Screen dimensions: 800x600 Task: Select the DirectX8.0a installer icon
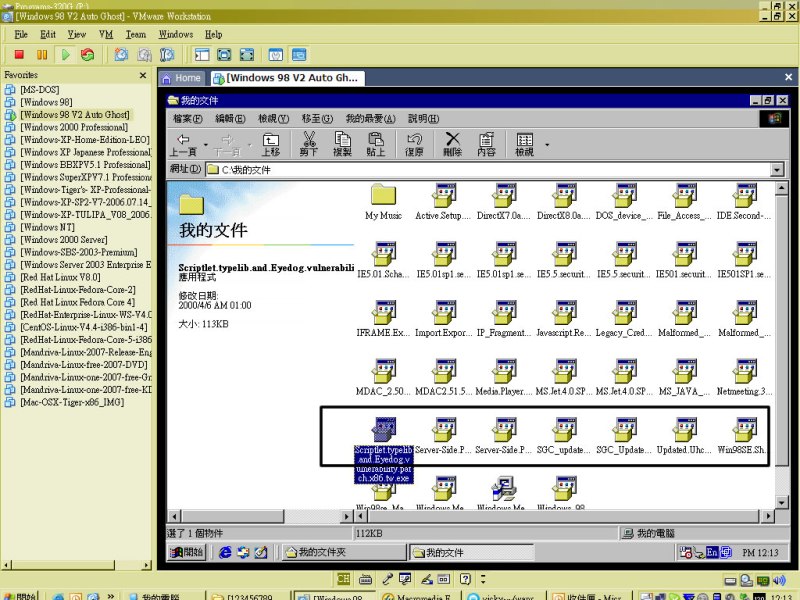point(564,202)
